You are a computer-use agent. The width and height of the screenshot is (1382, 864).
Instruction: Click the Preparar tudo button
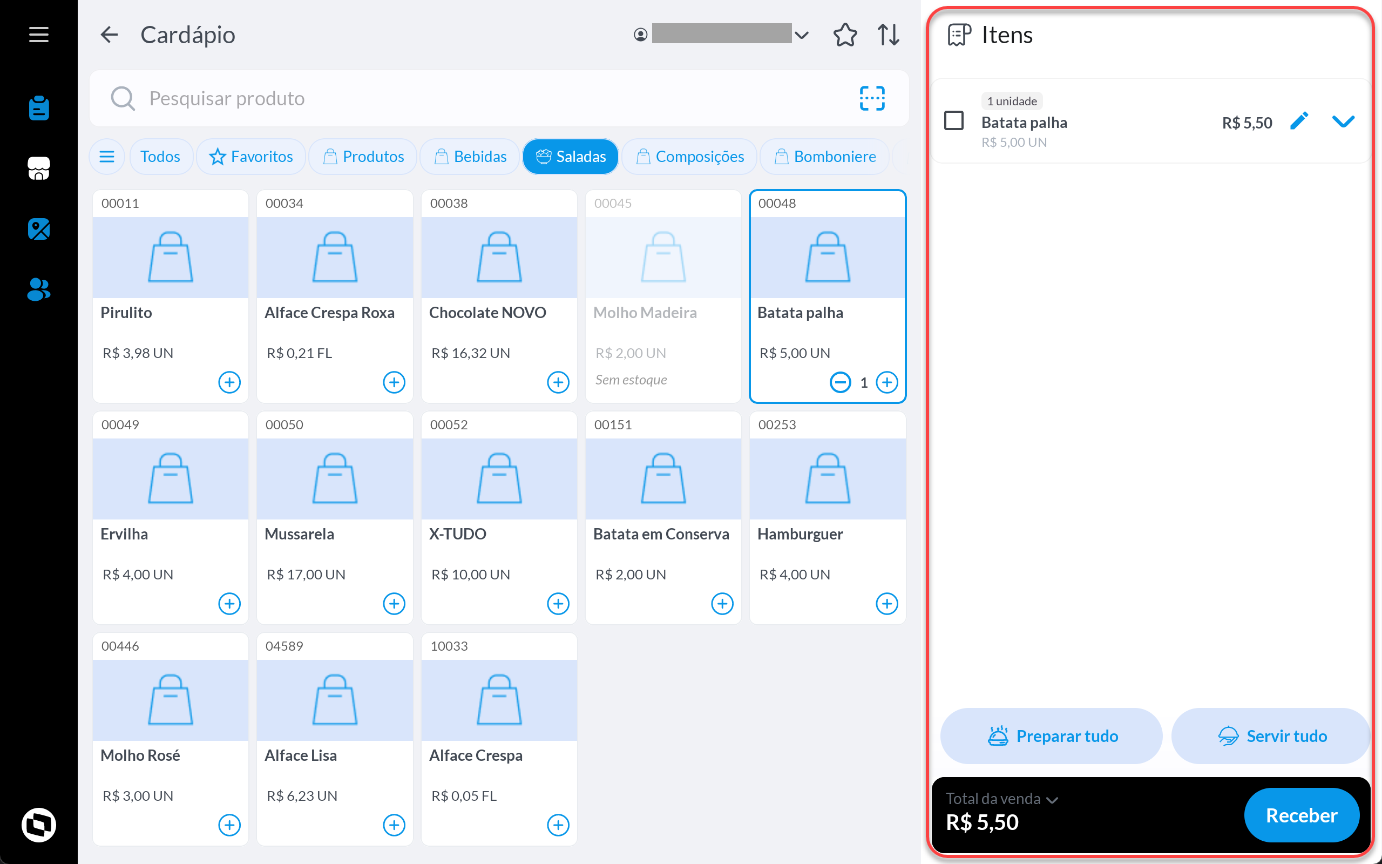pyautogui.click(x=1051, y=736)
